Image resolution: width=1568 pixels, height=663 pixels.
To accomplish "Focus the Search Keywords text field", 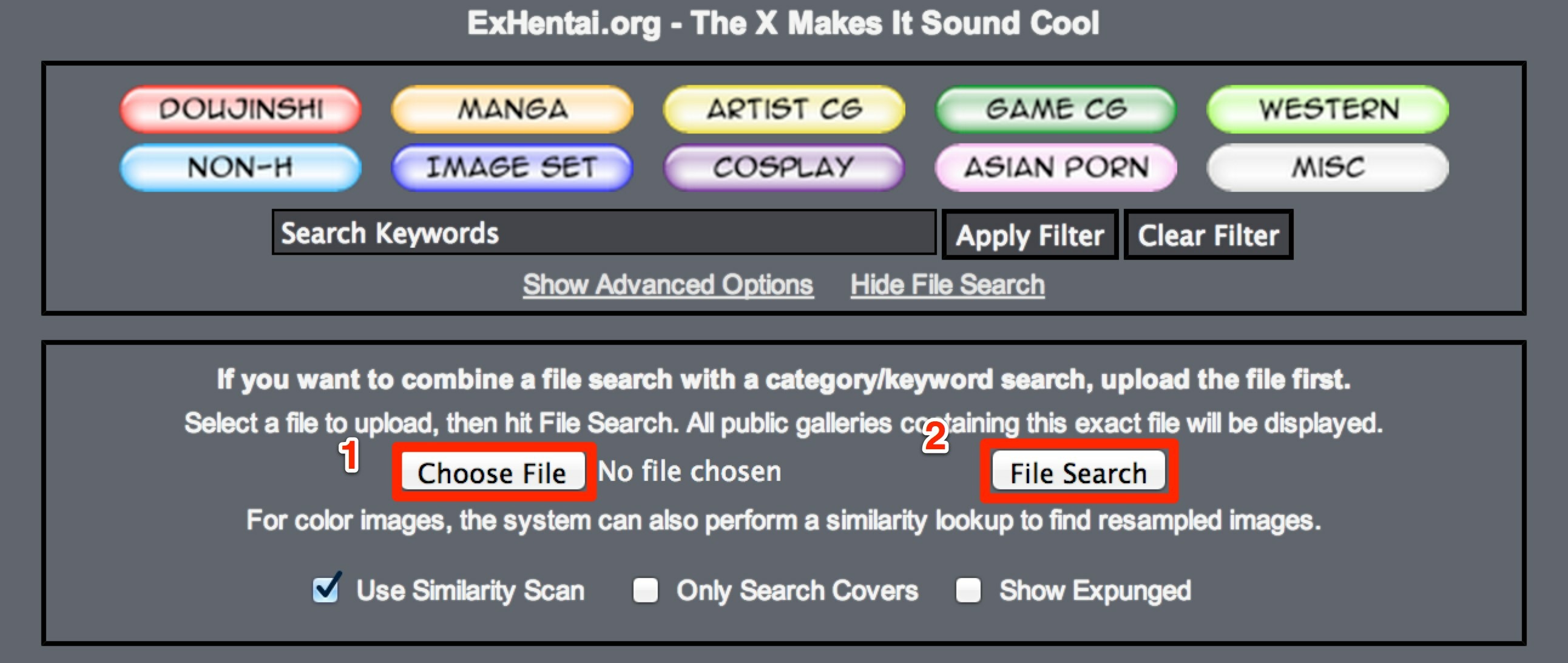I will tap(604, 233).
